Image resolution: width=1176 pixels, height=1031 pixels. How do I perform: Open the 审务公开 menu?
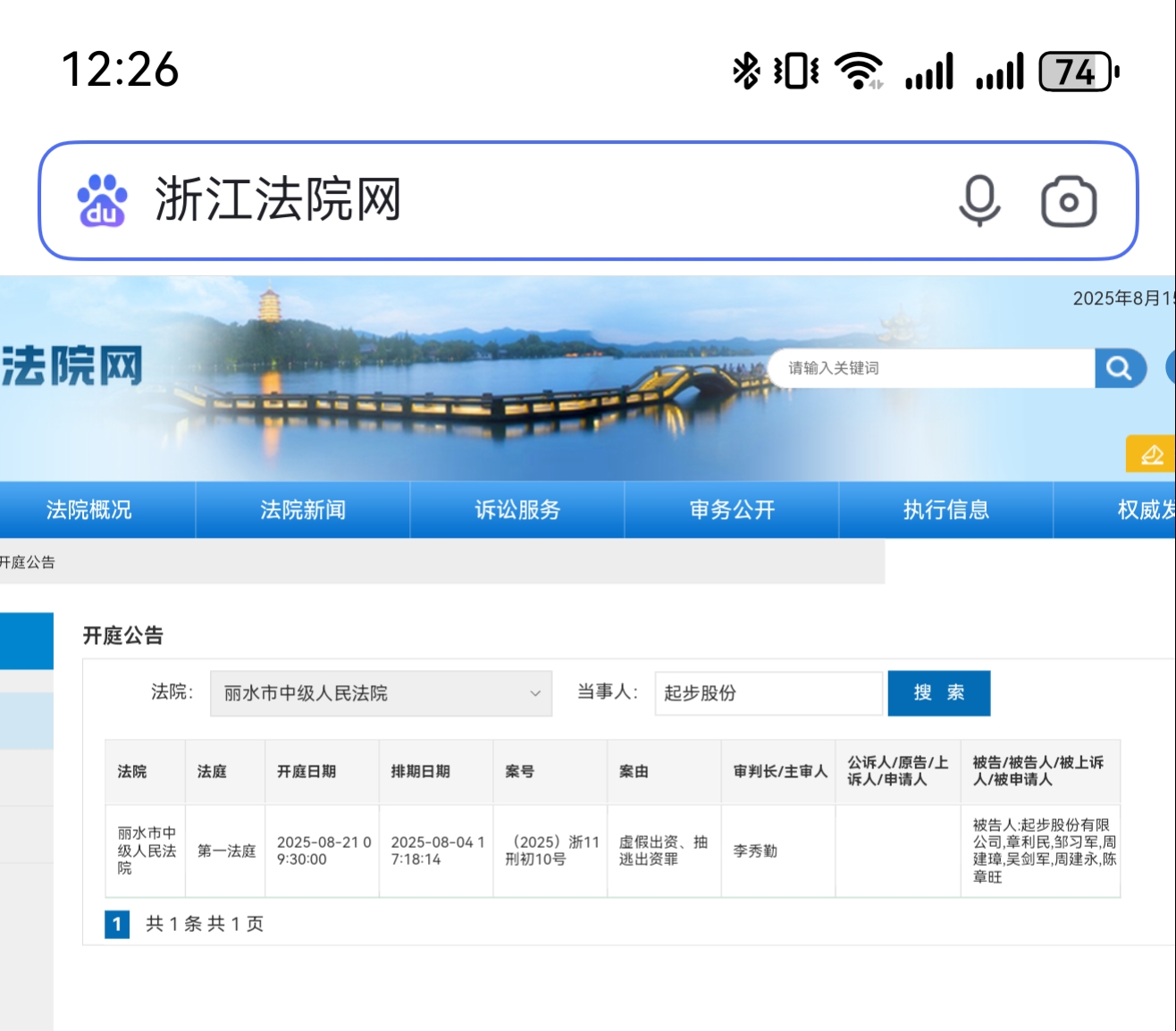[x=732, y=510]
